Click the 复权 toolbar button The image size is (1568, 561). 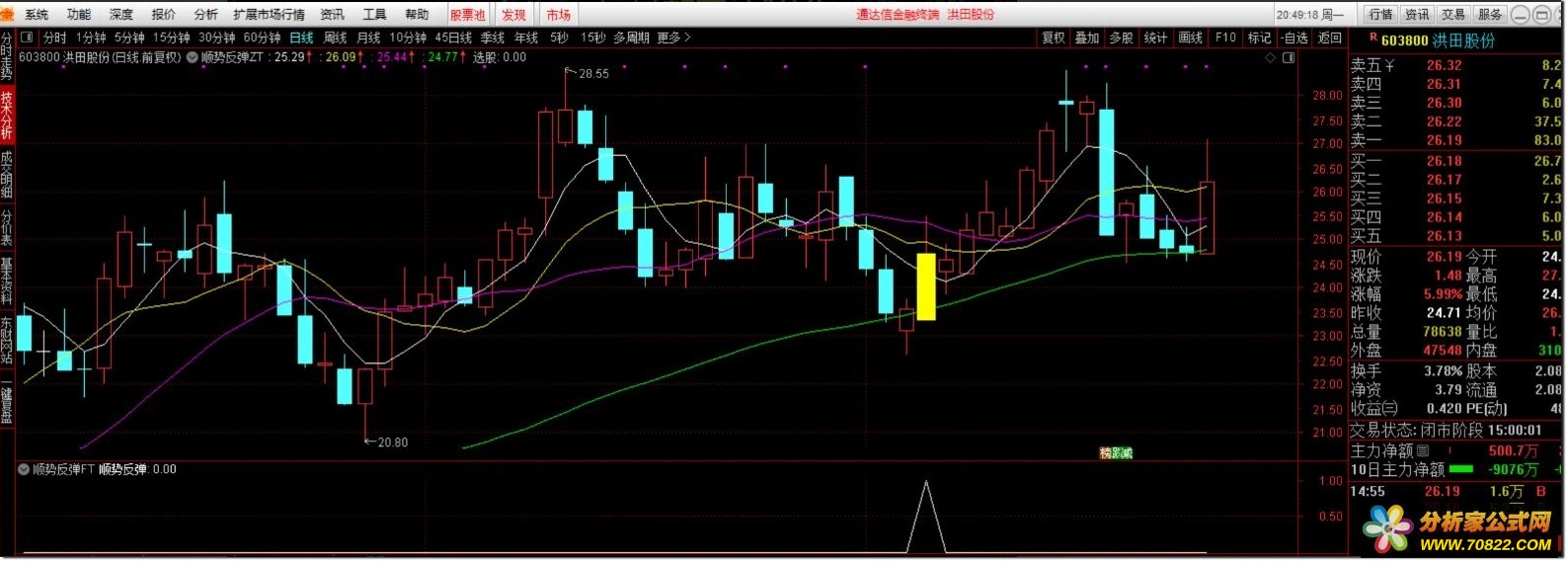[1055, 38]
